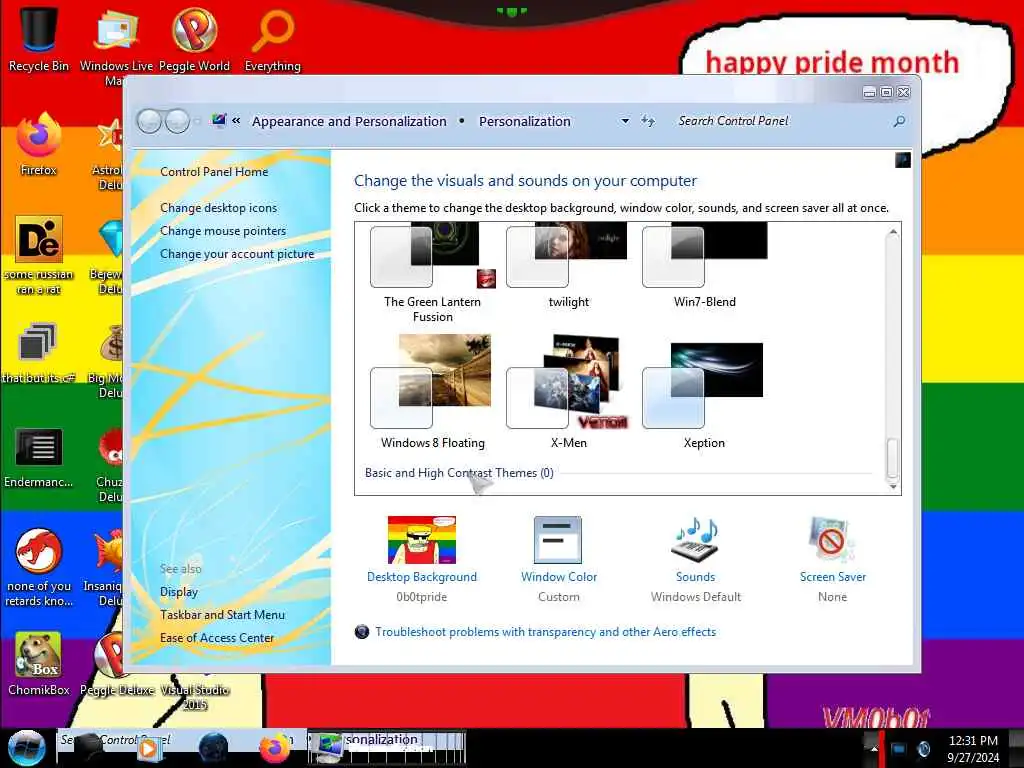Click the theme list scrollbar thumb
The height and width of the screenshot is (768, 1024).
point(893,458)
